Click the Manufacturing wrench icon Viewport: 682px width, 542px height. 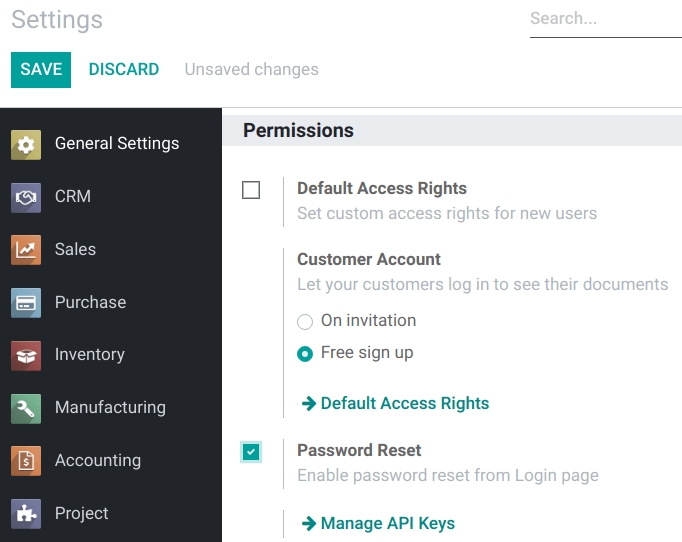point(26,408)
